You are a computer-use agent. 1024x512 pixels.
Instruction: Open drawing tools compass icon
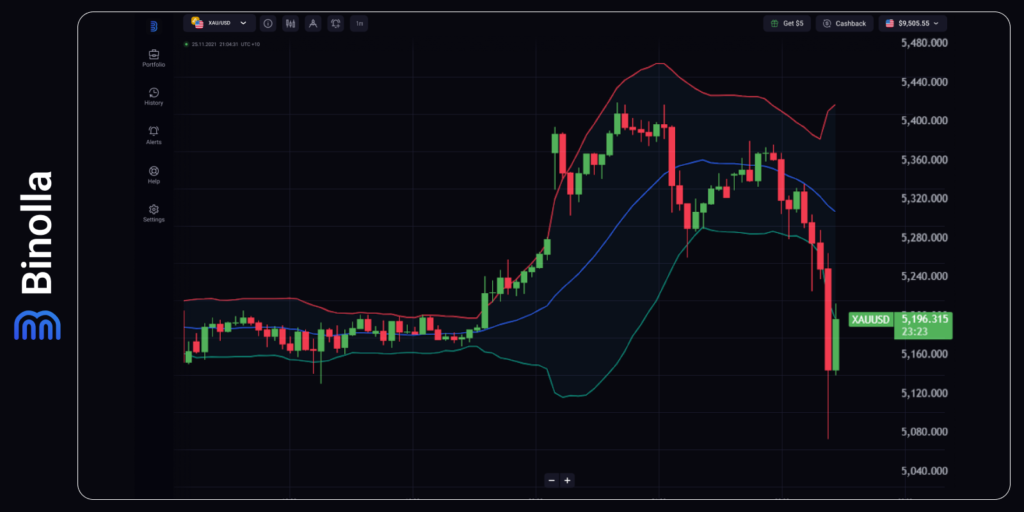(x=312, y=23)
